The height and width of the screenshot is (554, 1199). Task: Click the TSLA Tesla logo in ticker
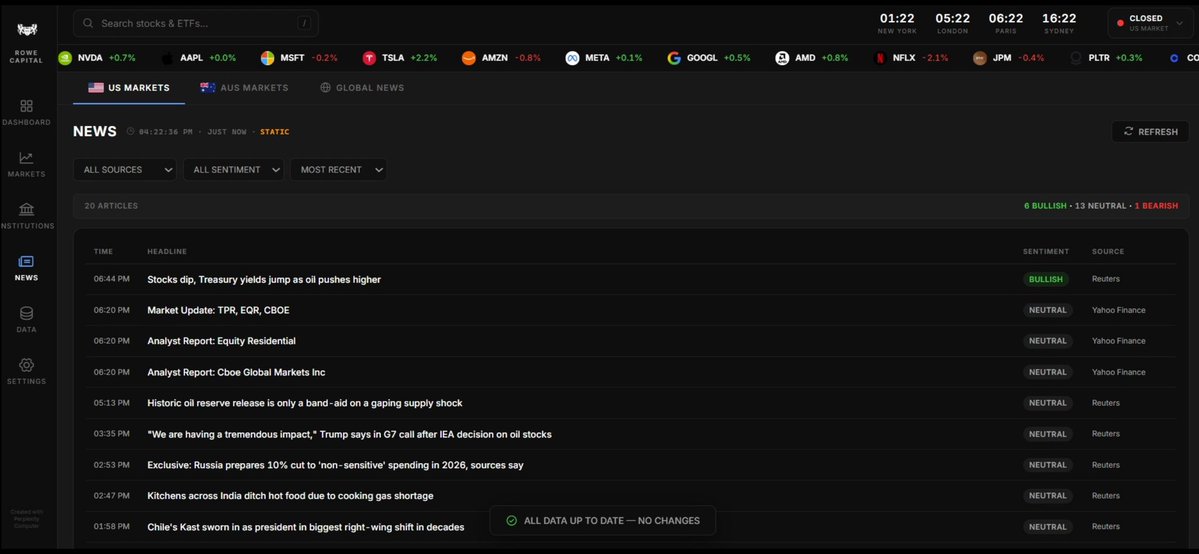point(369,58)
